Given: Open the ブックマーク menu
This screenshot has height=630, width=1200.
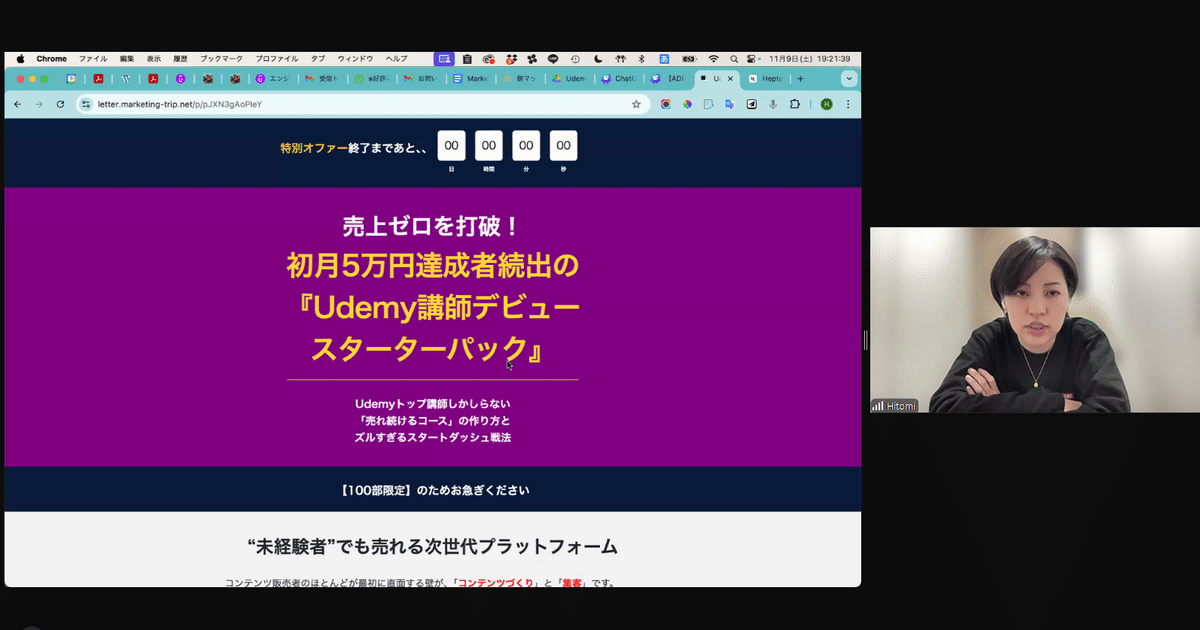Looking at the screenshot, I should (222, 59).
